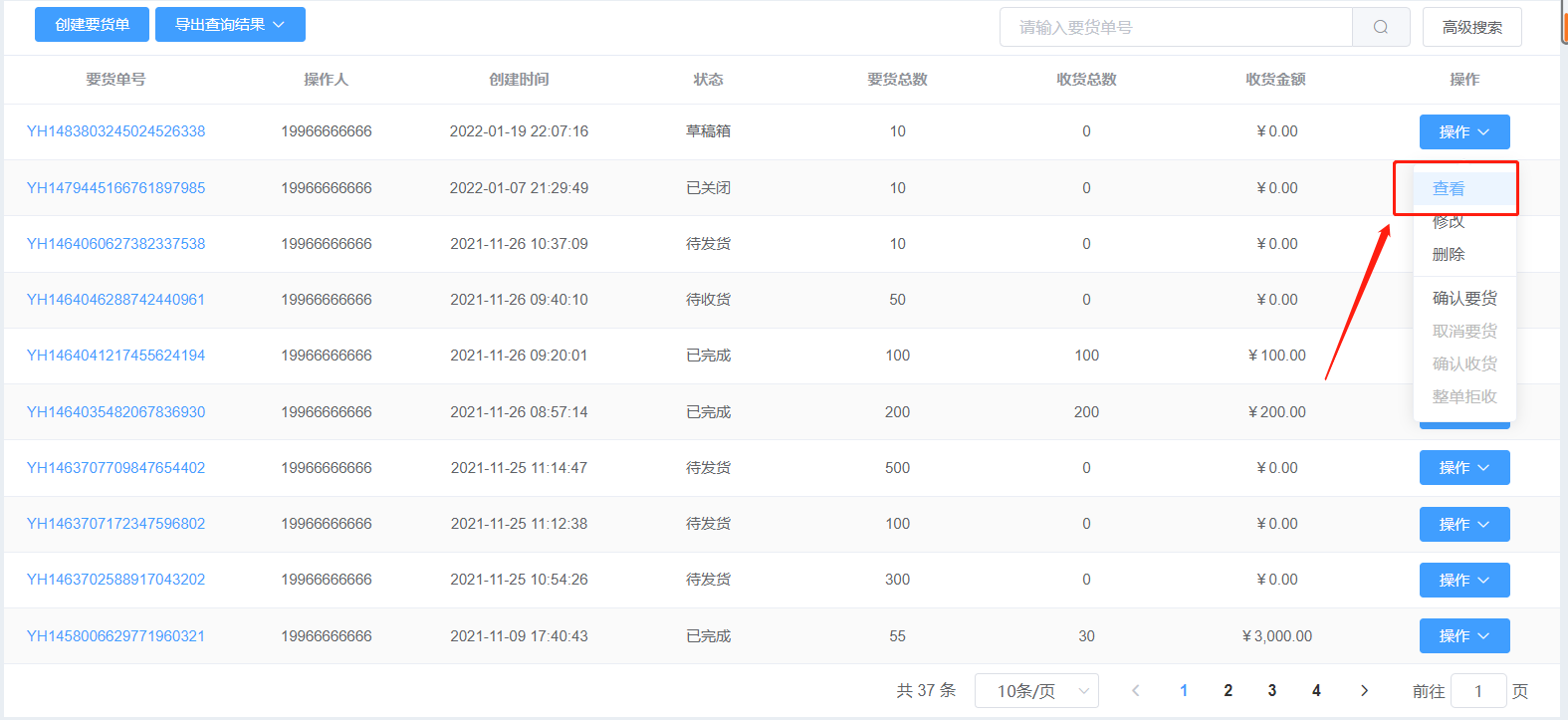Open 操作 dropdown for order YH1463702588917043202
Screen dimensions: 1568x720
[1464, 580]
